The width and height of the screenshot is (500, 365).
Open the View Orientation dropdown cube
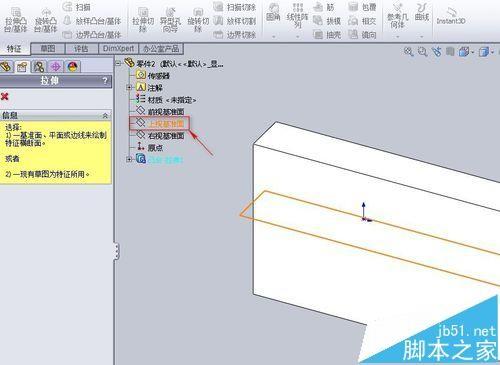point(466,52)
